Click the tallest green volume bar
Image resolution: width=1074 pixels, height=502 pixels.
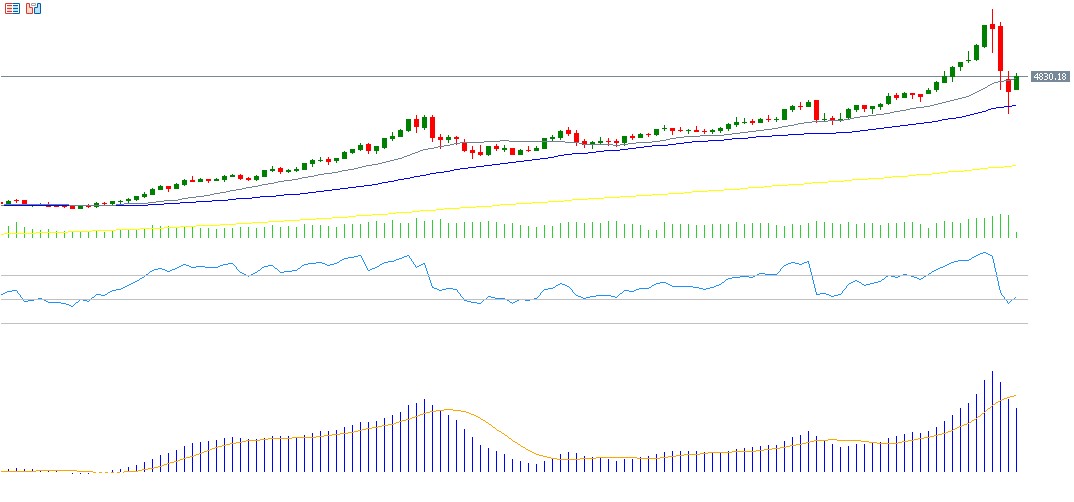point(1008,226)
